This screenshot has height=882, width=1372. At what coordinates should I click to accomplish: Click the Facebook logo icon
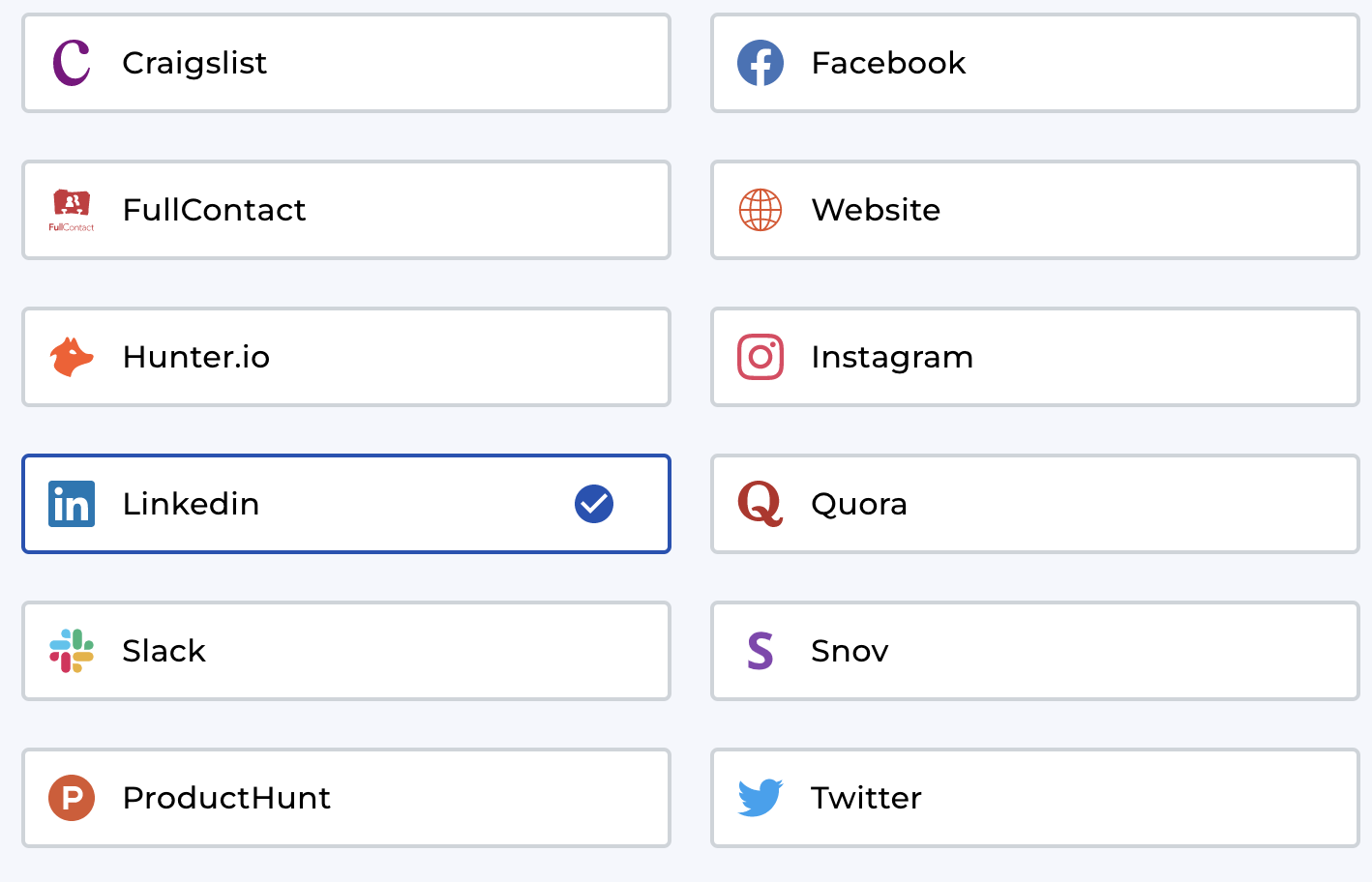(x=761, y=63)
